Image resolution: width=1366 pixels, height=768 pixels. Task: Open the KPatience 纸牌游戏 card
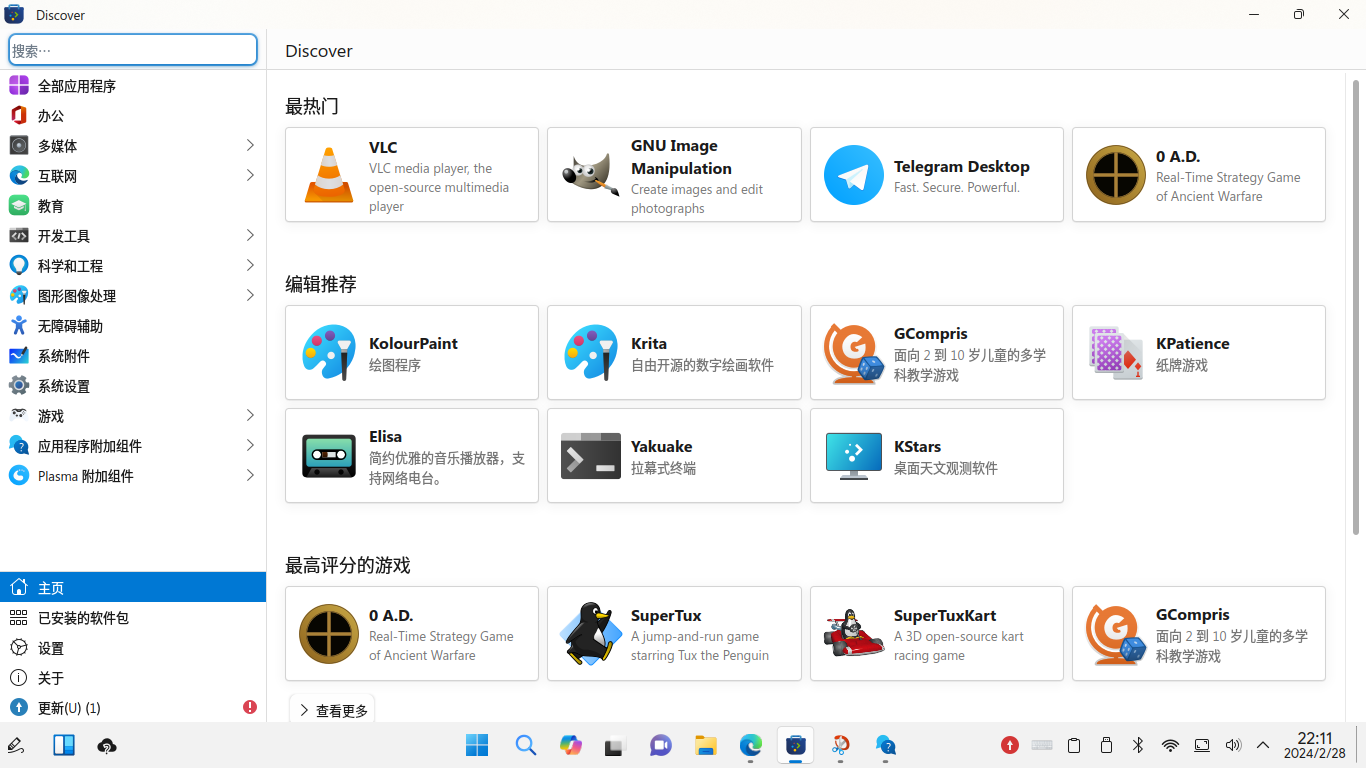point(1199,353)
